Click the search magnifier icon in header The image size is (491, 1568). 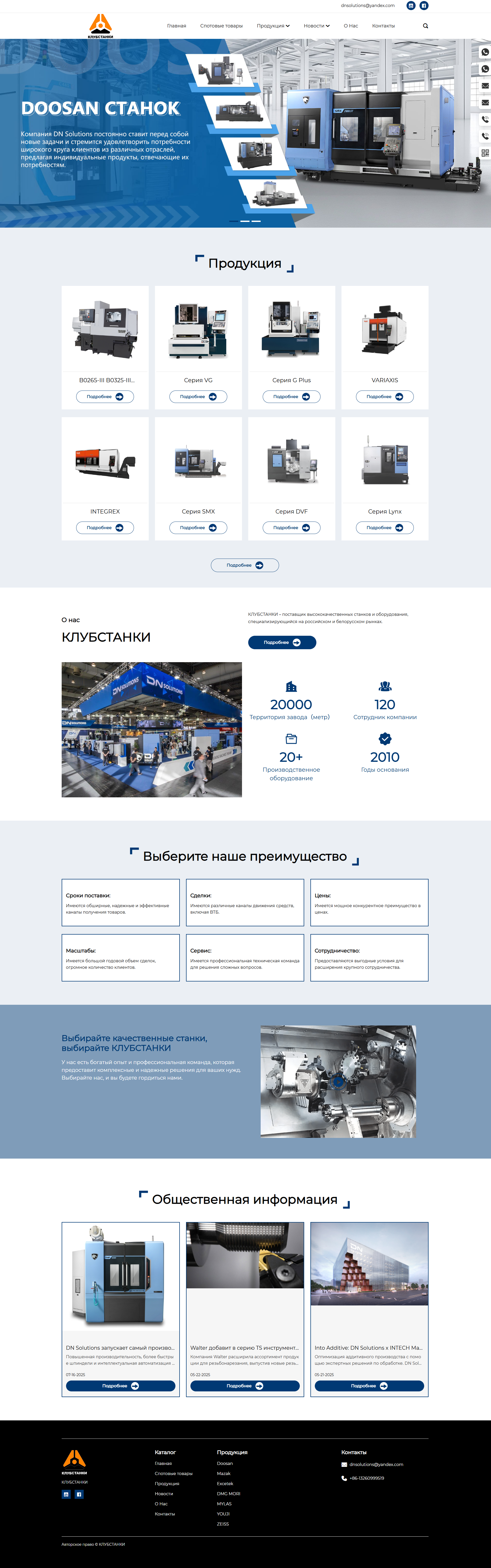(425, 26)
